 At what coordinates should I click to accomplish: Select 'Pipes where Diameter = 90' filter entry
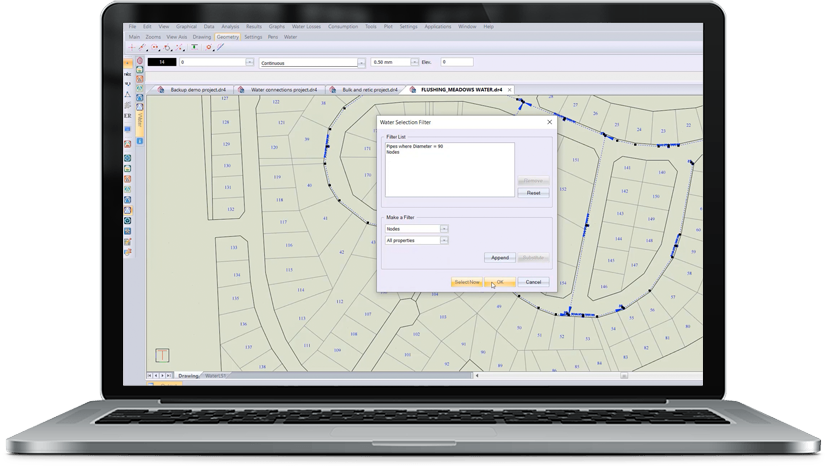tap(414, 146)
